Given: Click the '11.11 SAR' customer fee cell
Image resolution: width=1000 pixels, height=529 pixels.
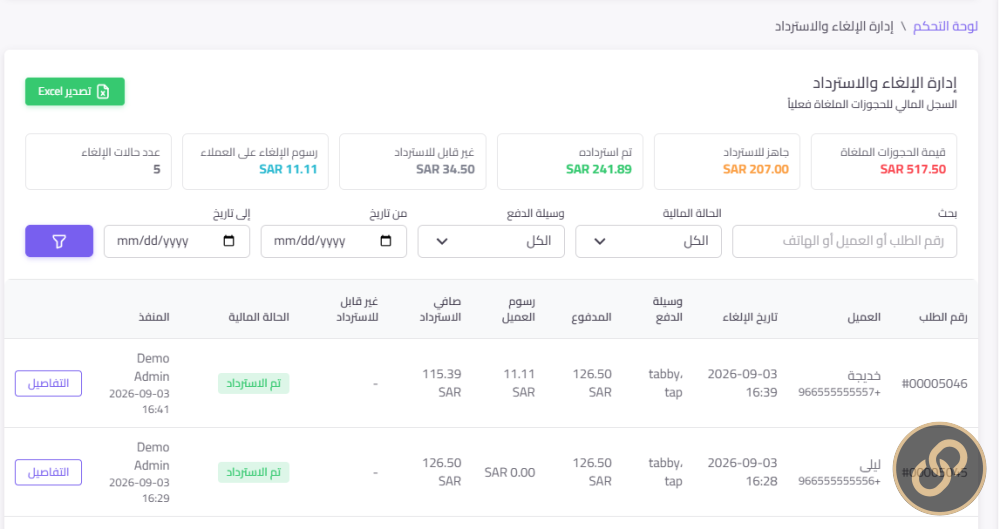Looking at the screenshot, I should tap(519, 383).
